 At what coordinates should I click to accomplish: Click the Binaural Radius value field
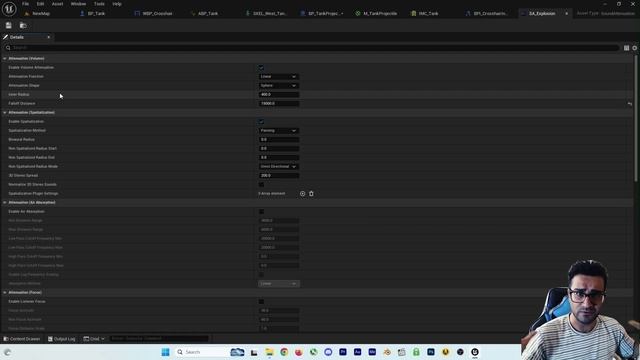point(279,140)
